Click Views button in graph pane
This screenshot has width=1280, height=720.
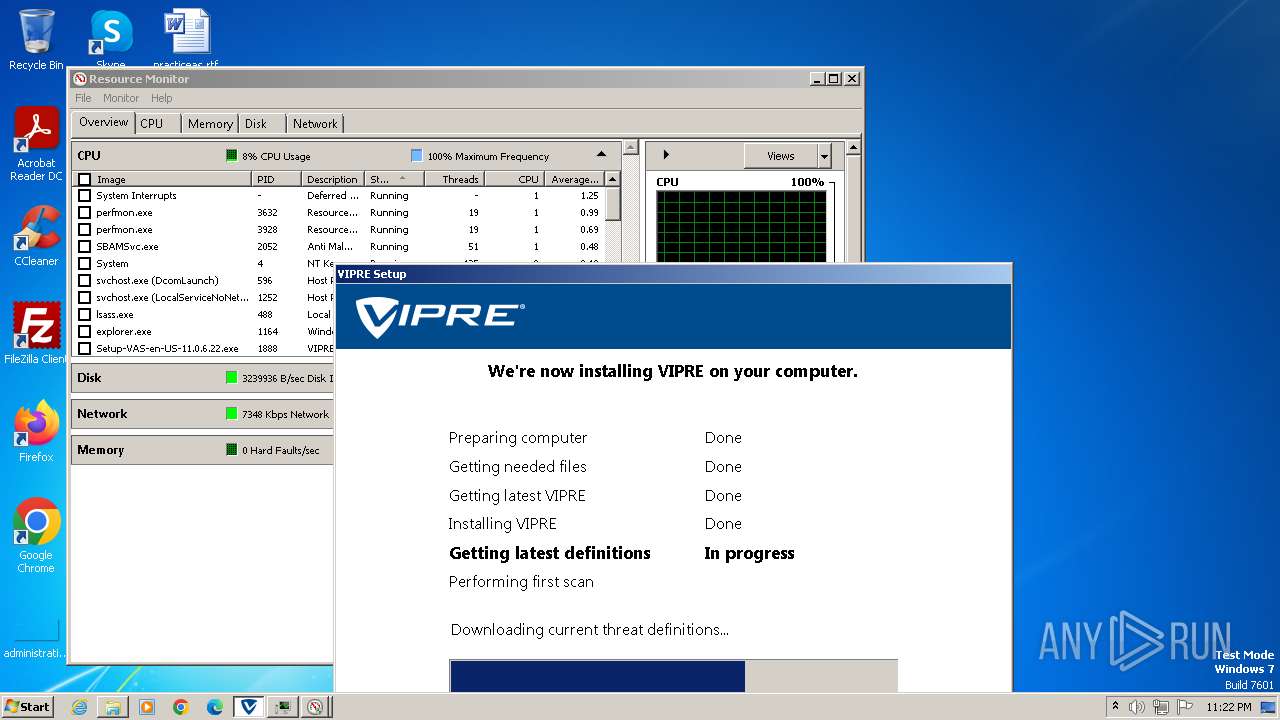pos(781,156)
